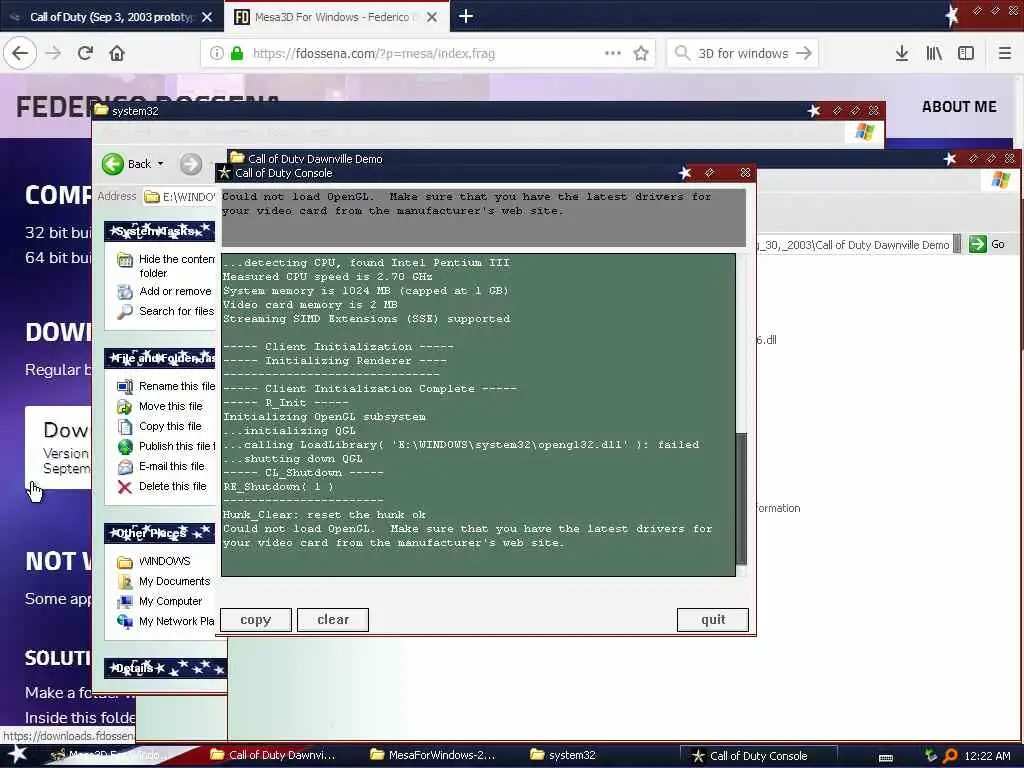Switch to Call of Duty Dawnvi... taskbar button
Image resolution: width=1024 pixels, height=768 pixels.
point(273,755)
